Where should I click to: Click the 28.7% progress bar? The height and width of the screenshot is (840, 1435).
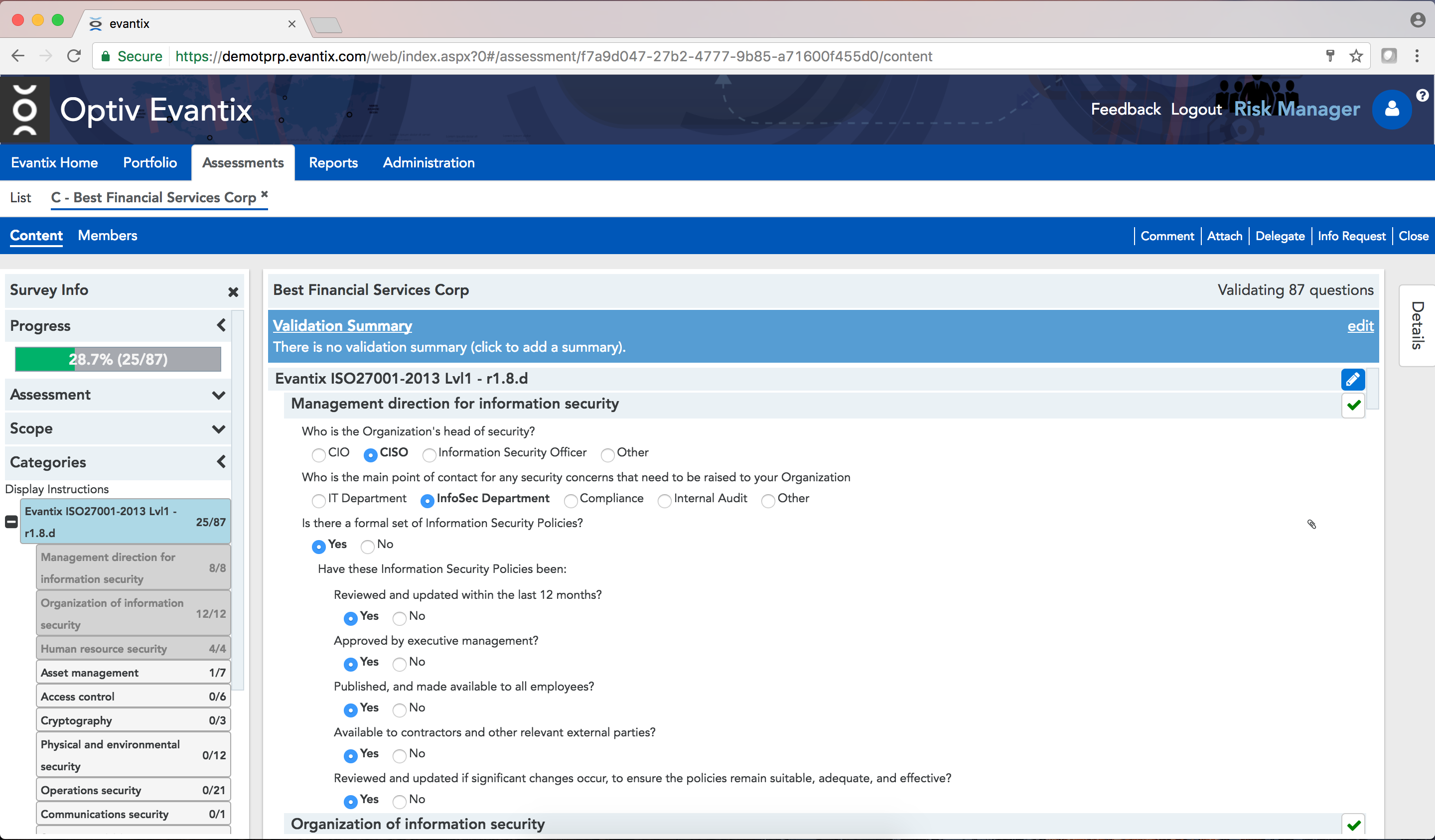[x=118, y=359]
